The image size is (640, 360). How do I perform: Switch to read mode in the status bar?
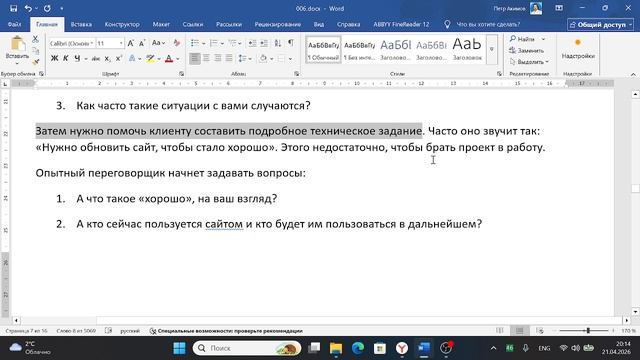click(x=500, y=331)
